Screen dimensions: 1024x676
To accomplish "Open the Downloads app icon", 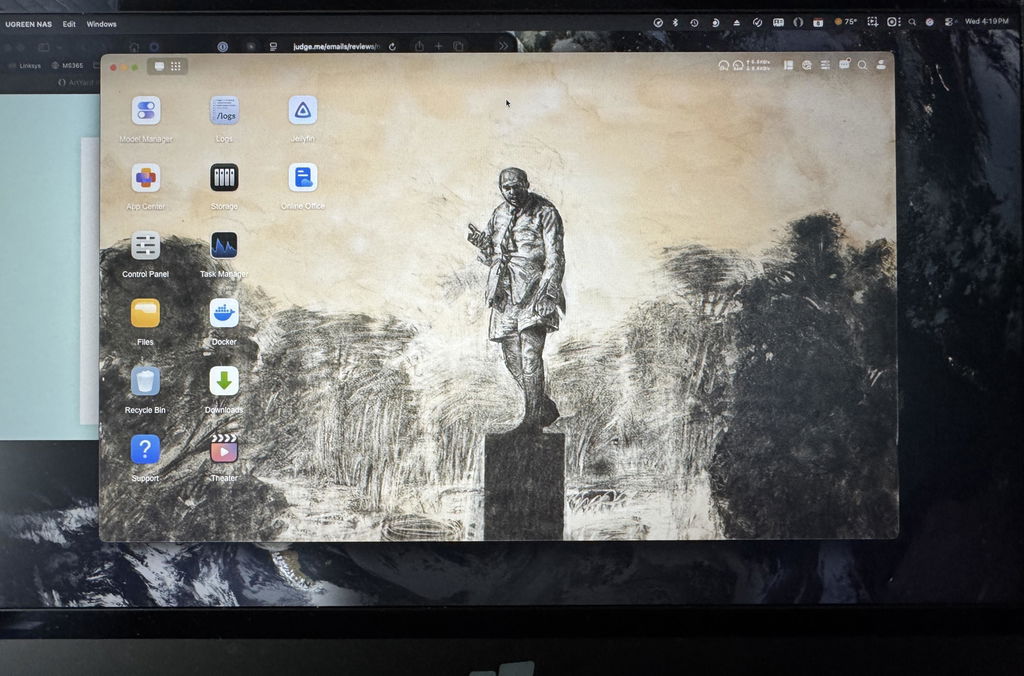I will coord(224,381).
